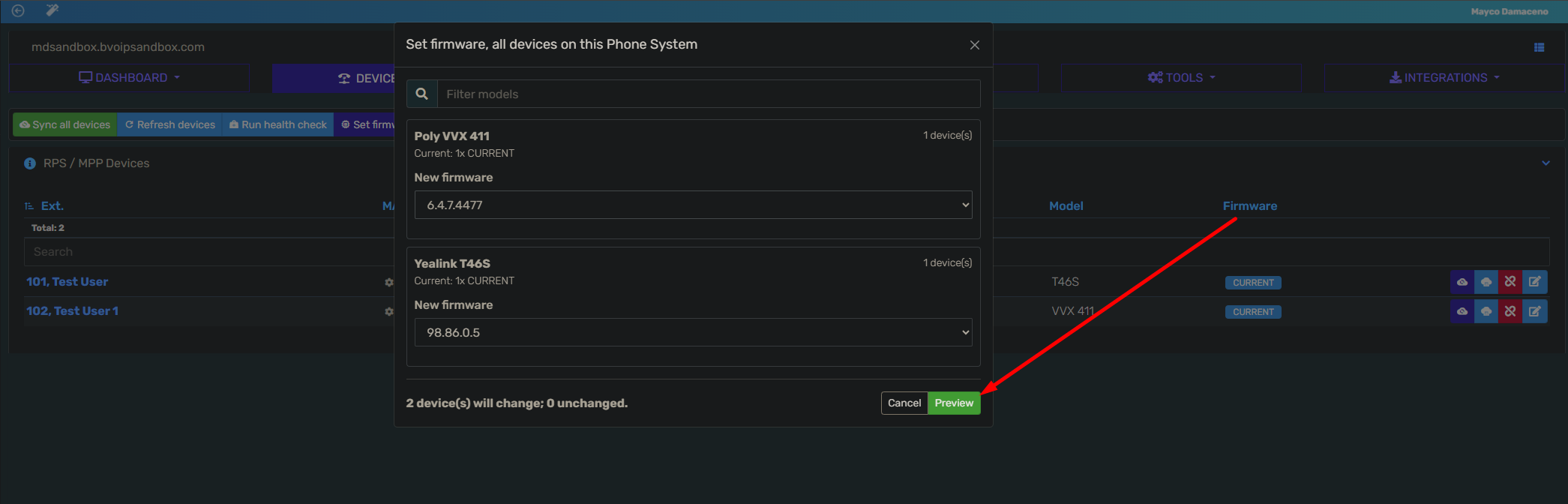Open the DASHBOARD dropdown menu
The width and height of the screenshot is (1568, 504).
pos(129,78)
